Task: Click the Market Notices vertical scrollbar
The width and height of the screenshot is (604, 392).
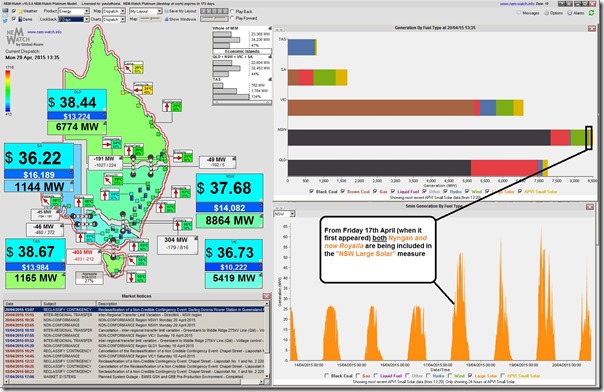Action: [267, 340]
